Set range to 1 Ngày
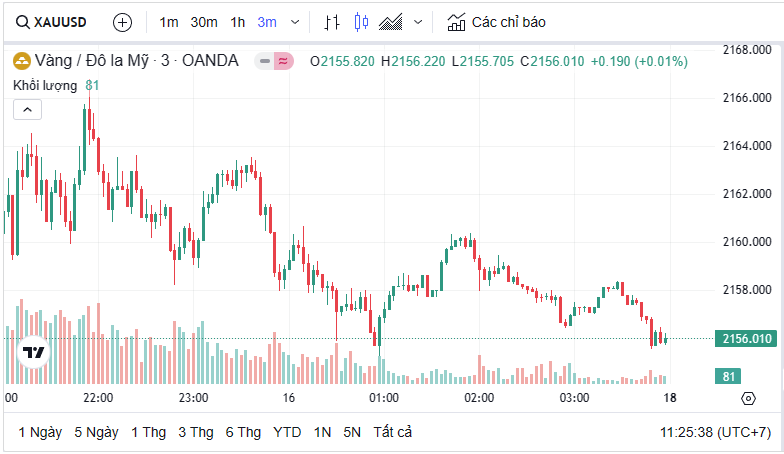This screenshot has width=784, height=454. pyautogui.click(x=40, y=432)
